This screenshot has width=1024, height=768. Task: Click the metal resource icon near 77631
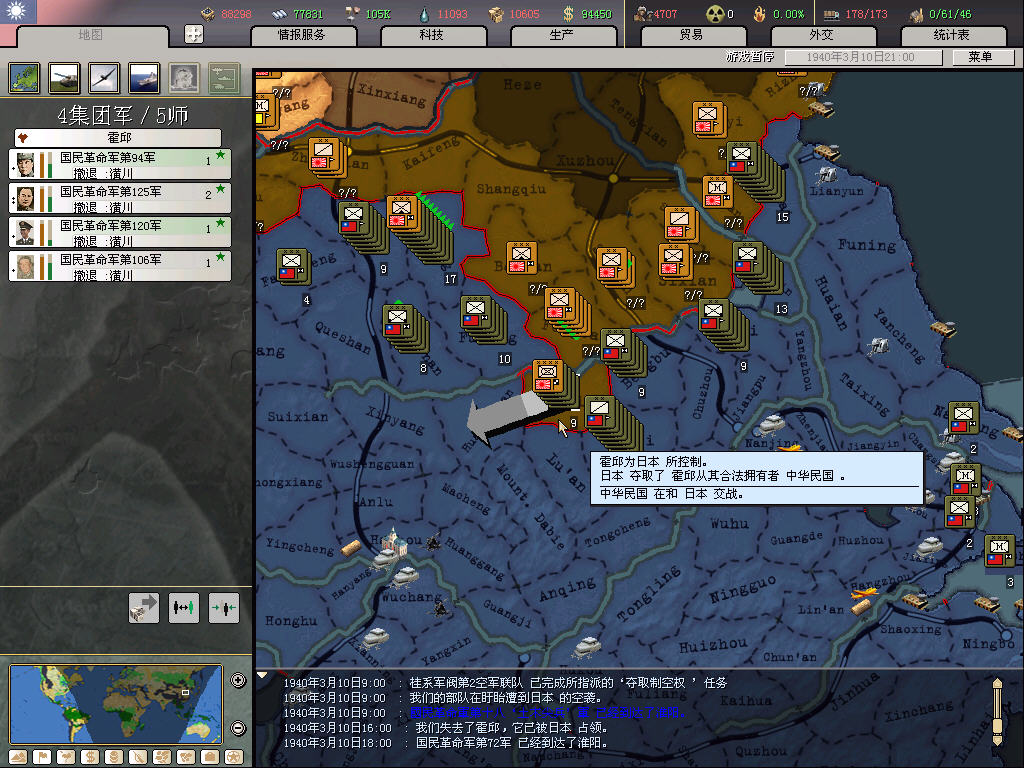280,13
